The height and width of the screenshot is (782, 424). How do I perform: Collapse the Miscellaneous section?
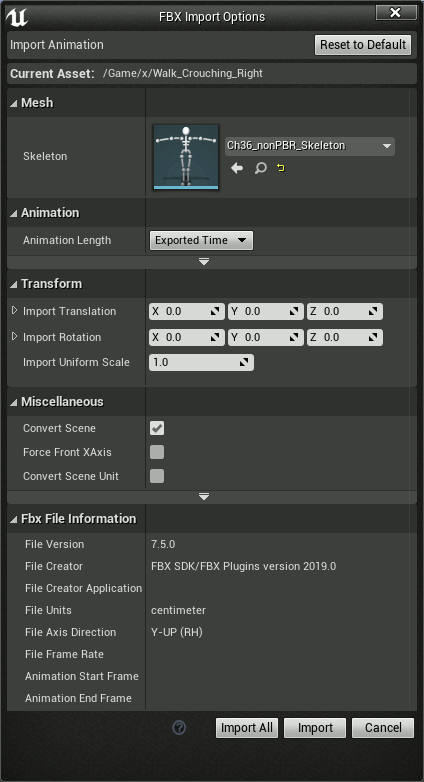point(13,402)
